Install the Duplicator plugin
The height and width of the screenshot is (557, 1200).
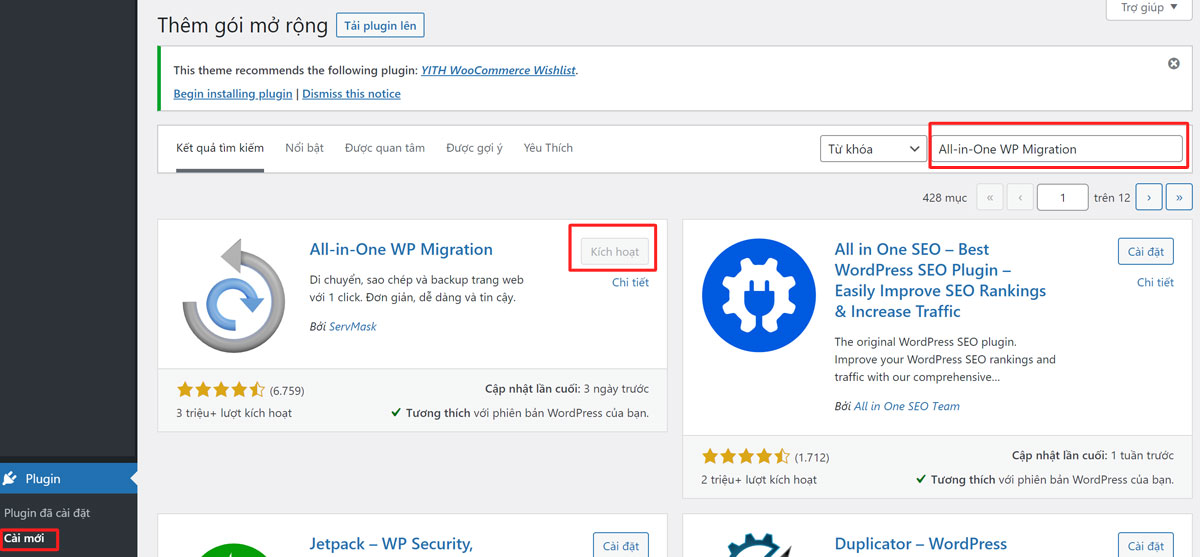(1146, 546)
